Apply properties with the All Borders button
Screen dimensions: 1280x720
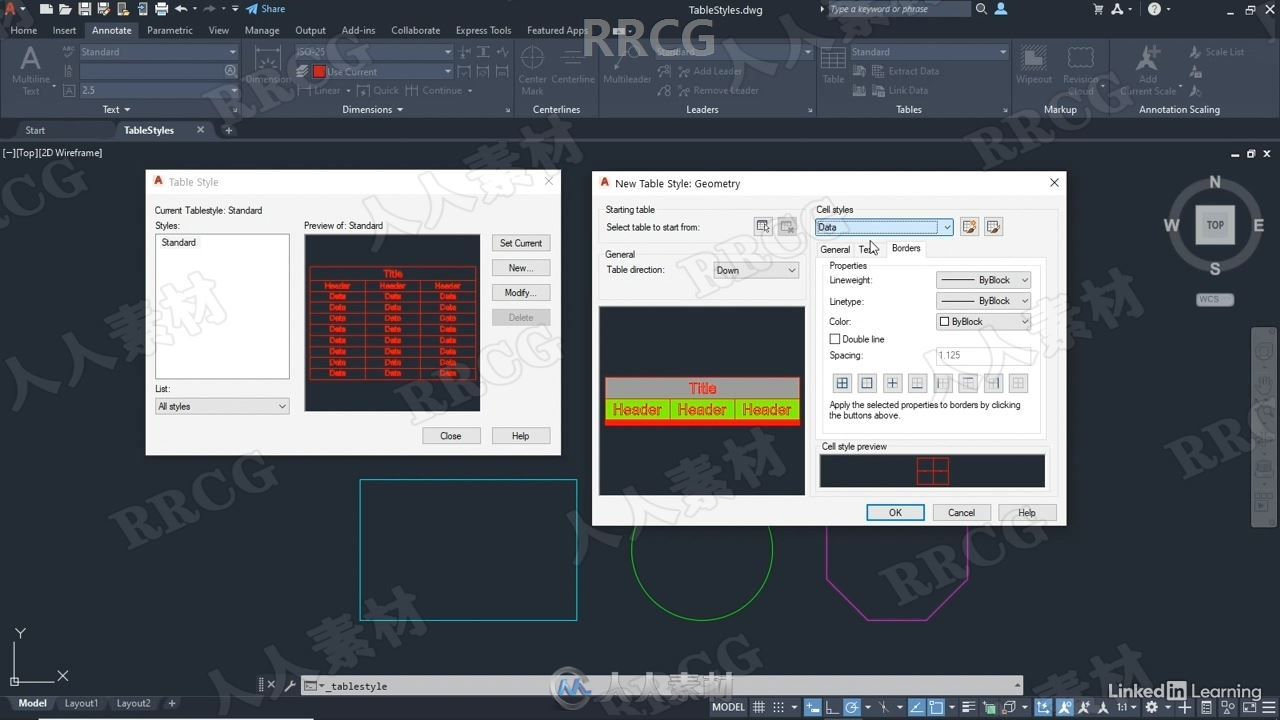[842, 383]
